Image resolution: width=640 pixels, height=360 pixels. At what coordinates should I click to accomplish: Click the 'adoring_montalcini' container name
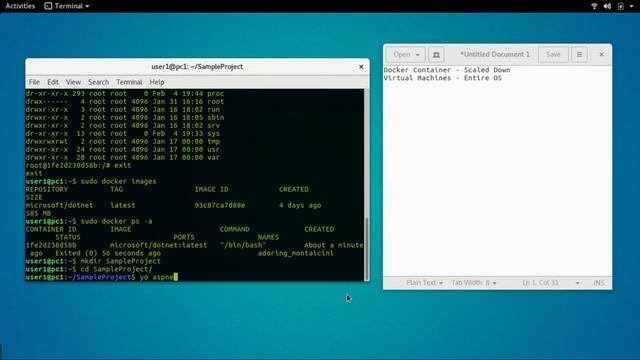click(296, 253)
